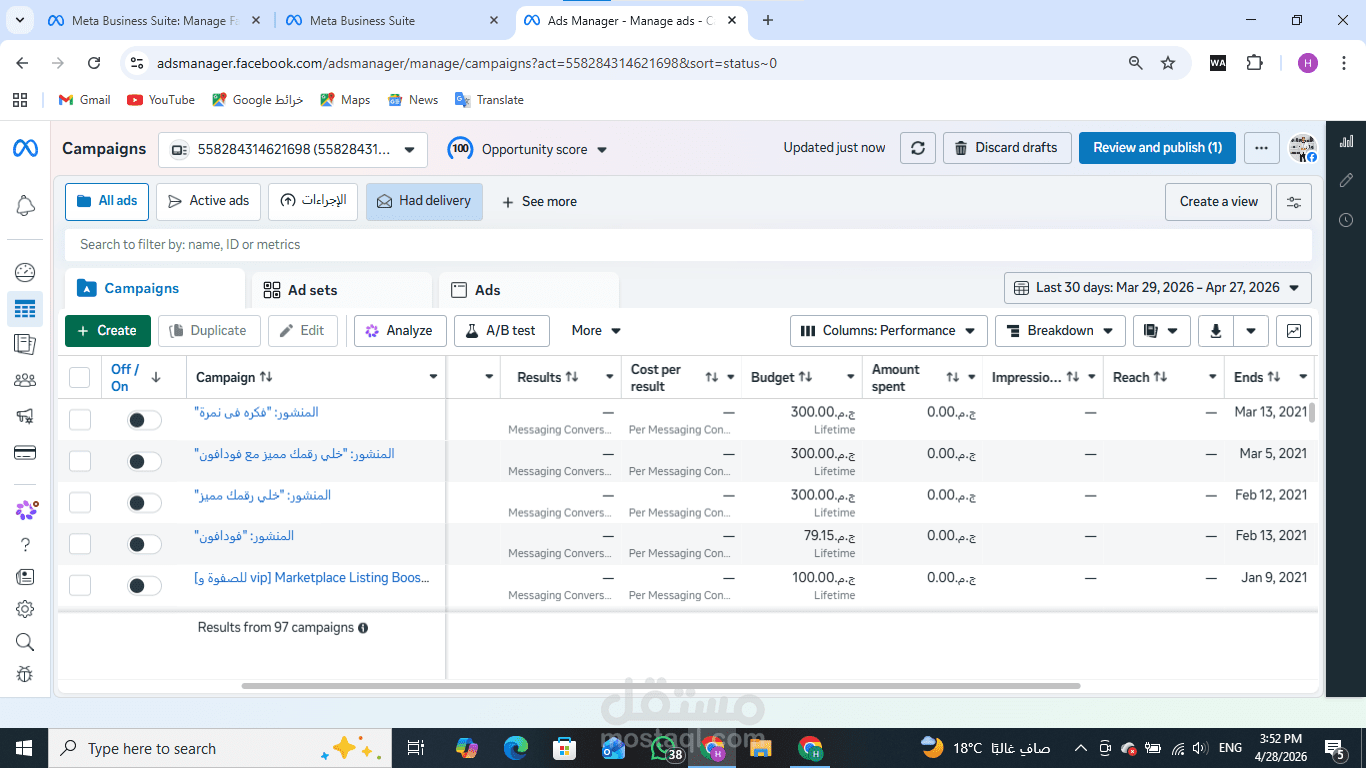The width and height of the screenshot is (1366, 768).
Task: Click the Create a view button
Action: (x=1219, y=202)
